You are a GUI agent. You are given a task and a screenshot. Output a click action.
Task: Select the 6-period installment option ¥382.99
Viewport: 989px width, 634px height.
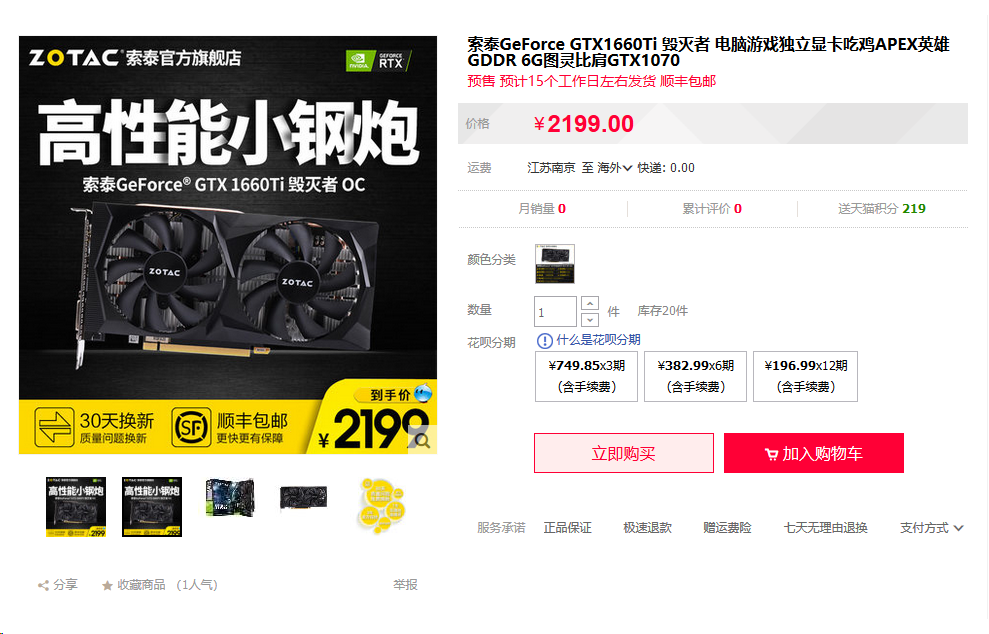[696, 377]
